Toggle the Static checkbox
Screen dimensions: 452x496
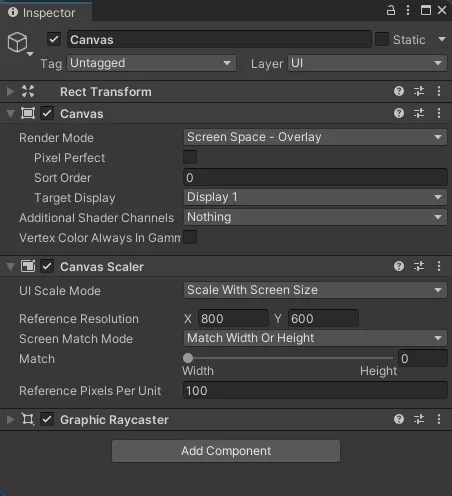(382, 39)
